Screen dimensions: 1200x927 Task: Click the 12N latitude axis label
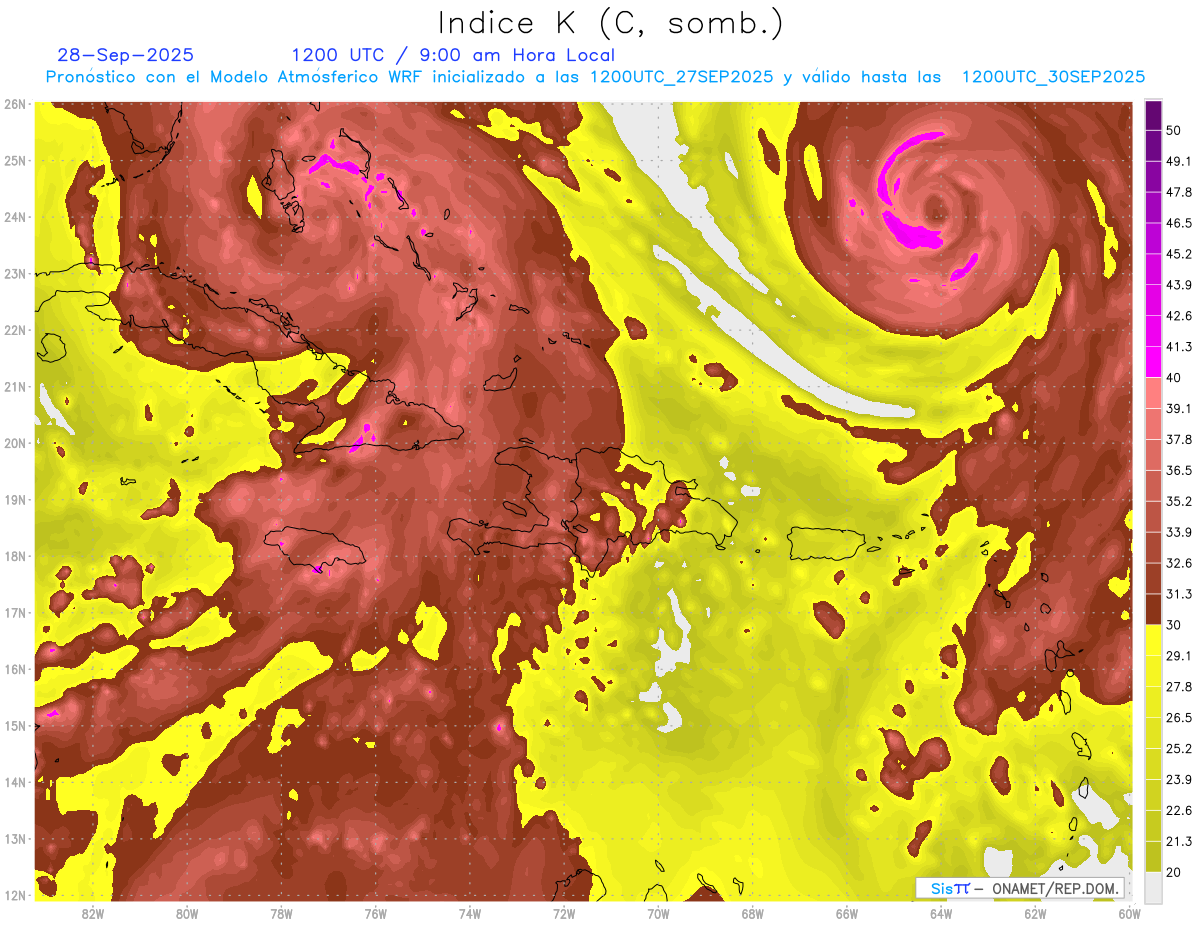(15, 896)
